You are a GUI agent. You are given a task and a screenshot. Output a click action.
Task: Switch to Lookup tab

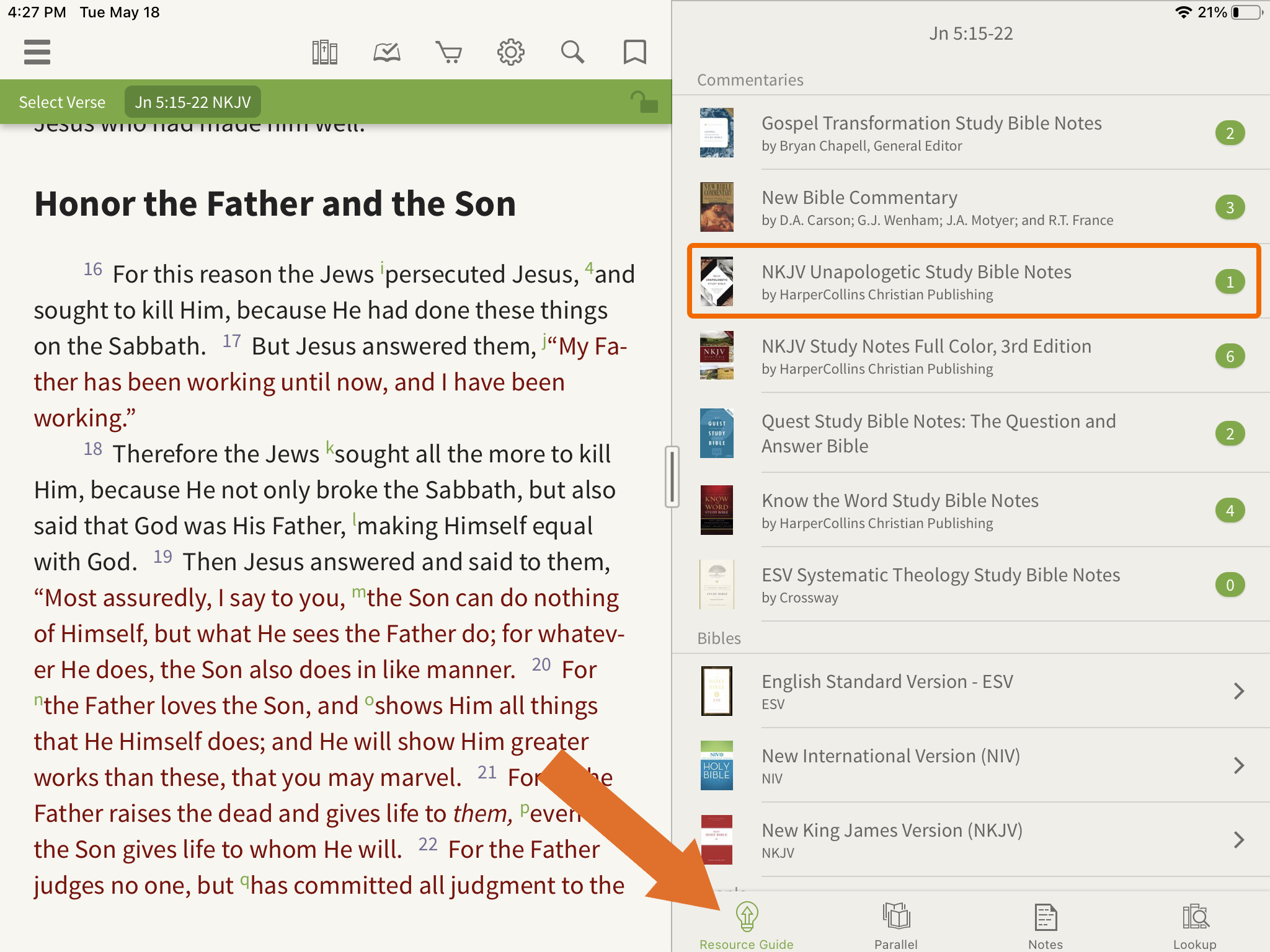(x=1195, y=926)
